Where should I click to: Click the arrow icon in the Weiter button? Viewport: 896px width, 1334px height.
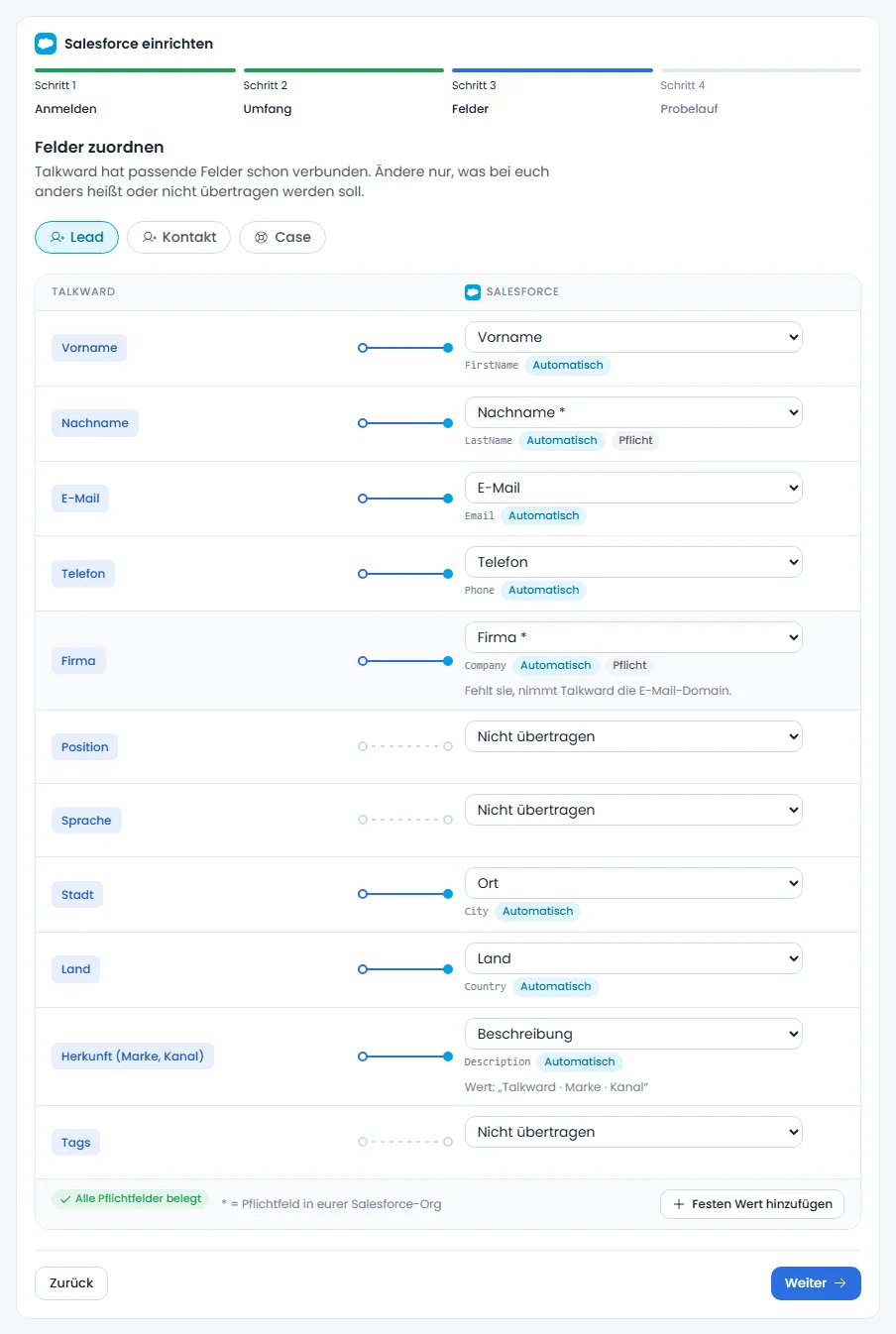click(x=840, y=1283)
